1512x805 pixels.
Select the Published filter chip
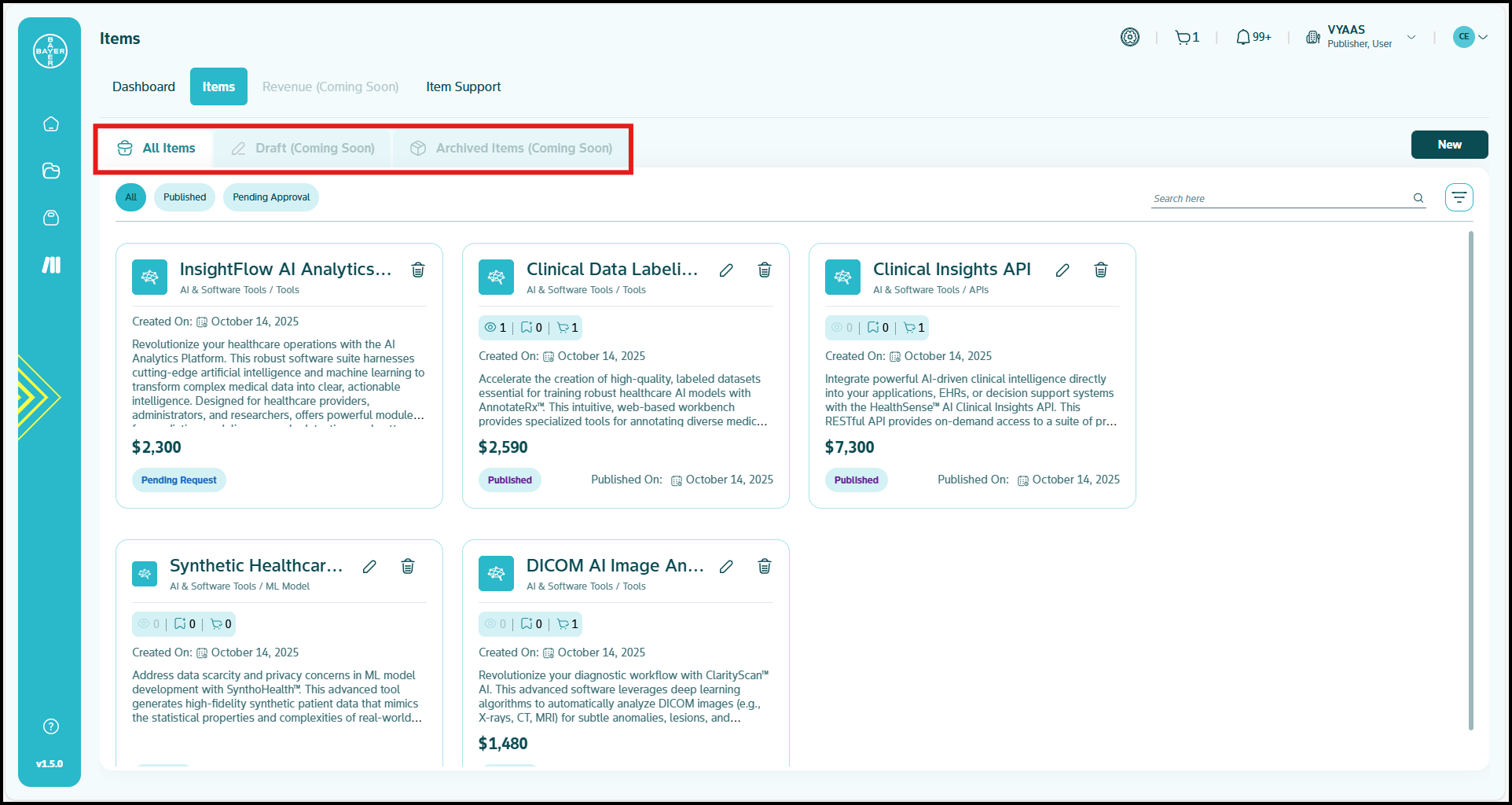pyautogui.click(x=185, y=197)
